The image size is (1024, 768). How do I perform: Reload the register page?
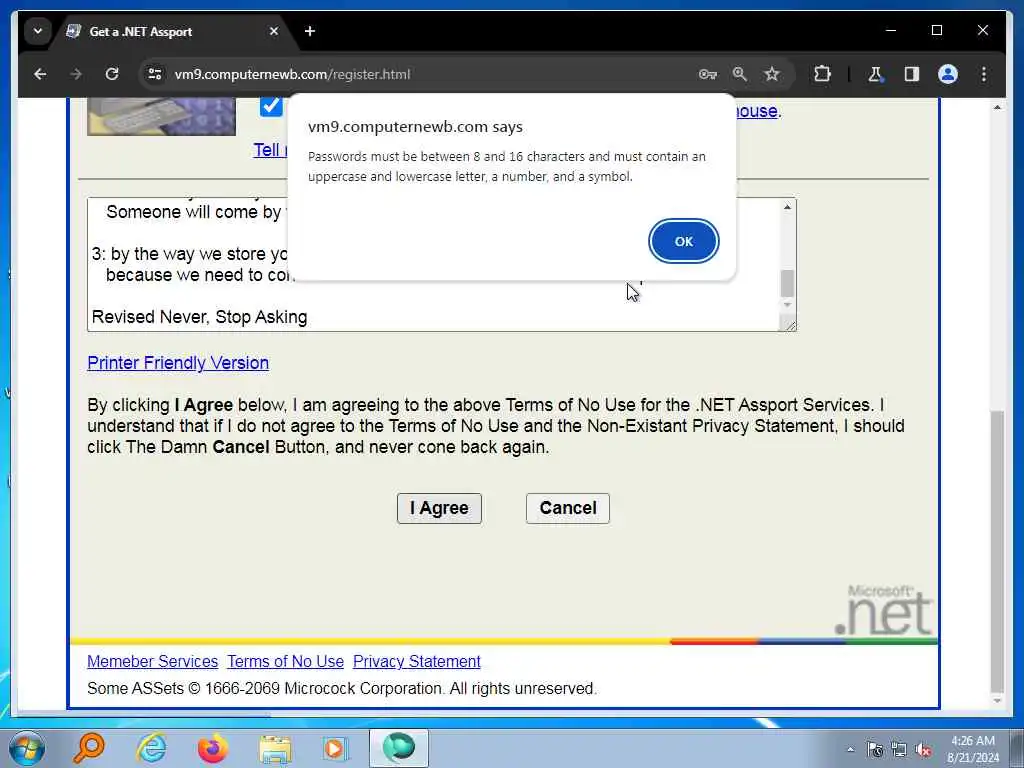click(x=112, y=74)
